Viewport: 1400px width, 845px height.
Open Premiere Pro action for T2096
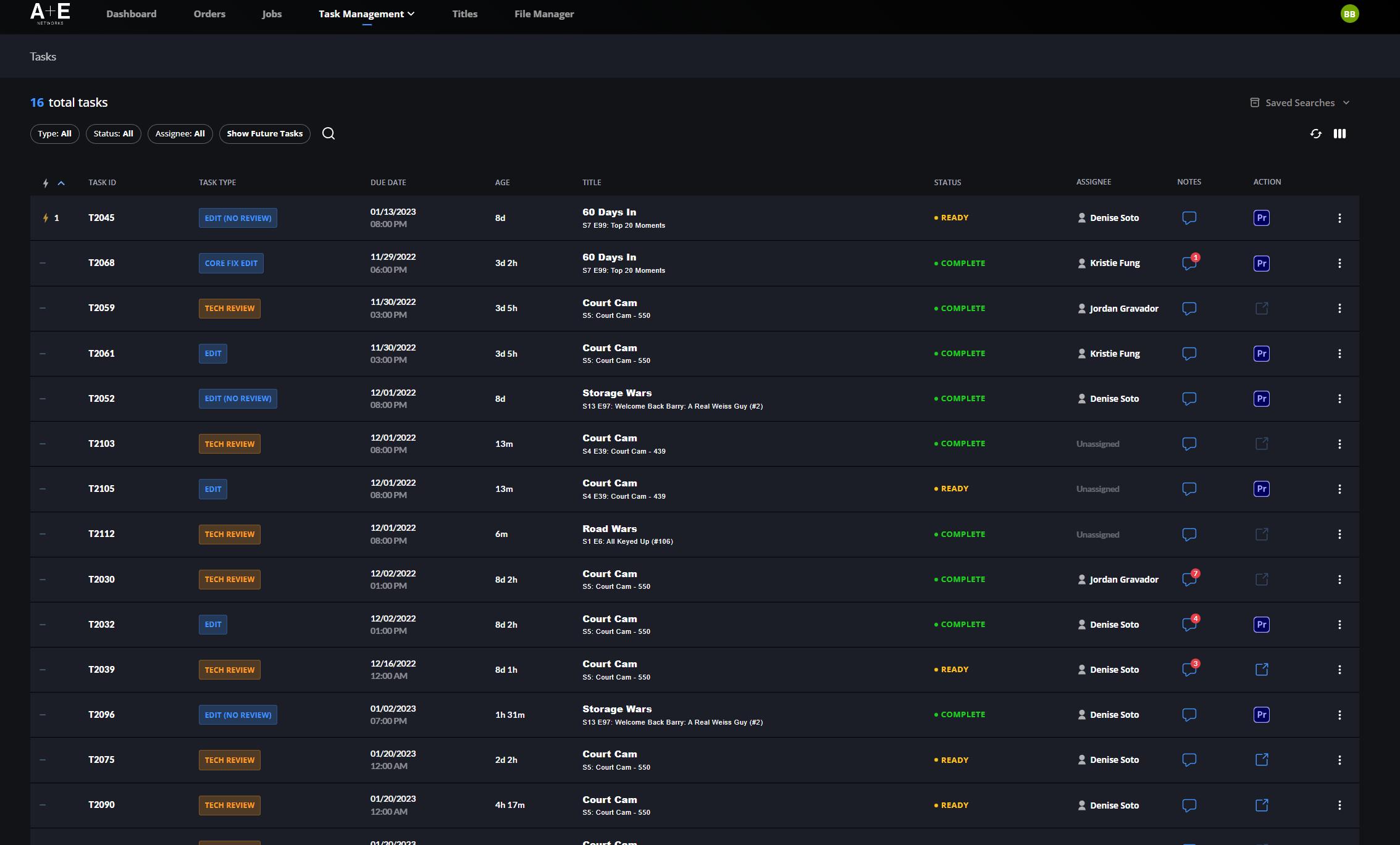(x=1261, y=715)
